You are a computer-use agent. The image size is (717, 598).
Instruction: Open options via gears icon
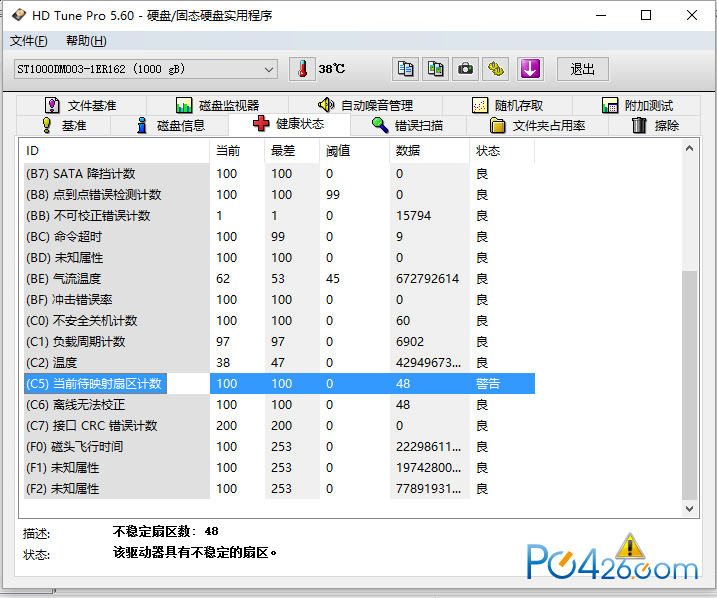point(496,69)
